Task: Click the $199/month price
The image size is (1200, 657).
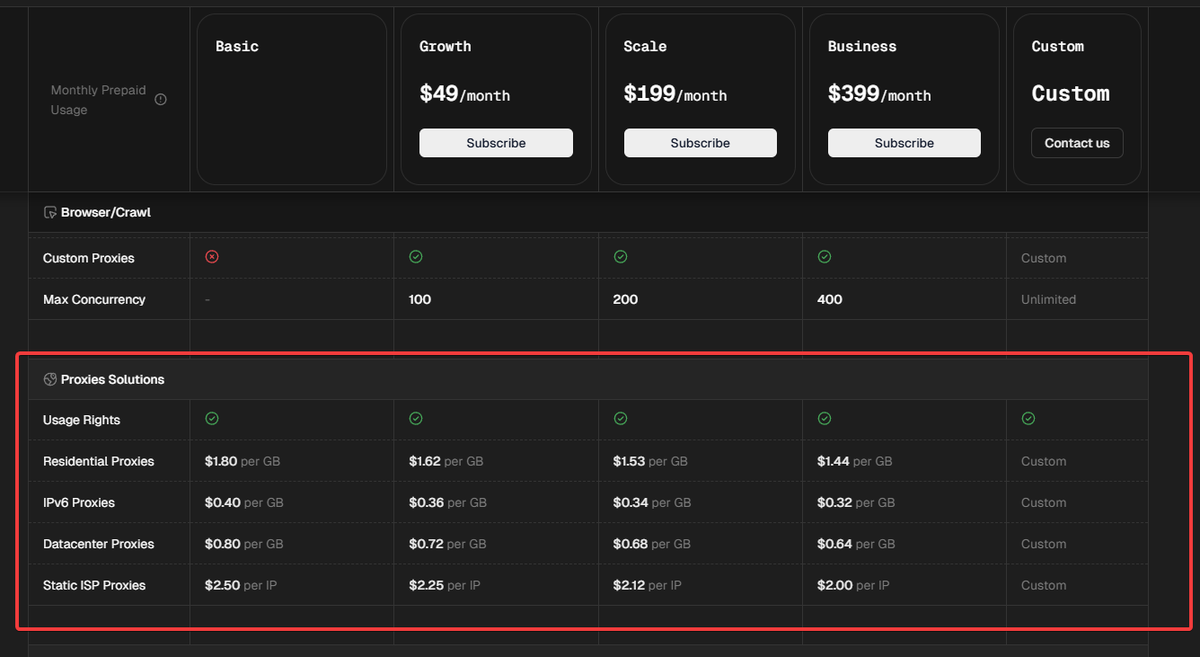Action: (675, 94)
